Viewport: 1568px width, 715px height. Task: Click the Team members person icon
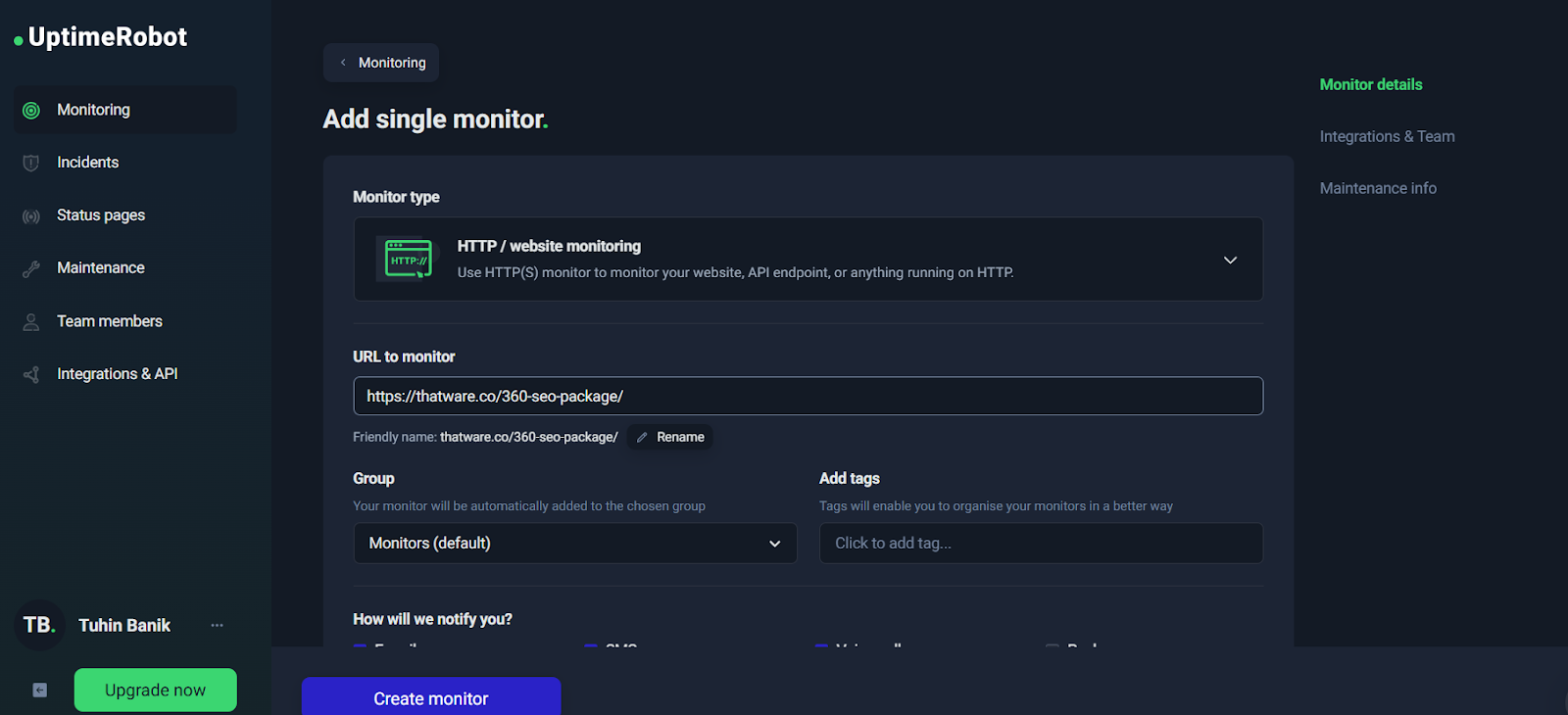click(31, 322)
